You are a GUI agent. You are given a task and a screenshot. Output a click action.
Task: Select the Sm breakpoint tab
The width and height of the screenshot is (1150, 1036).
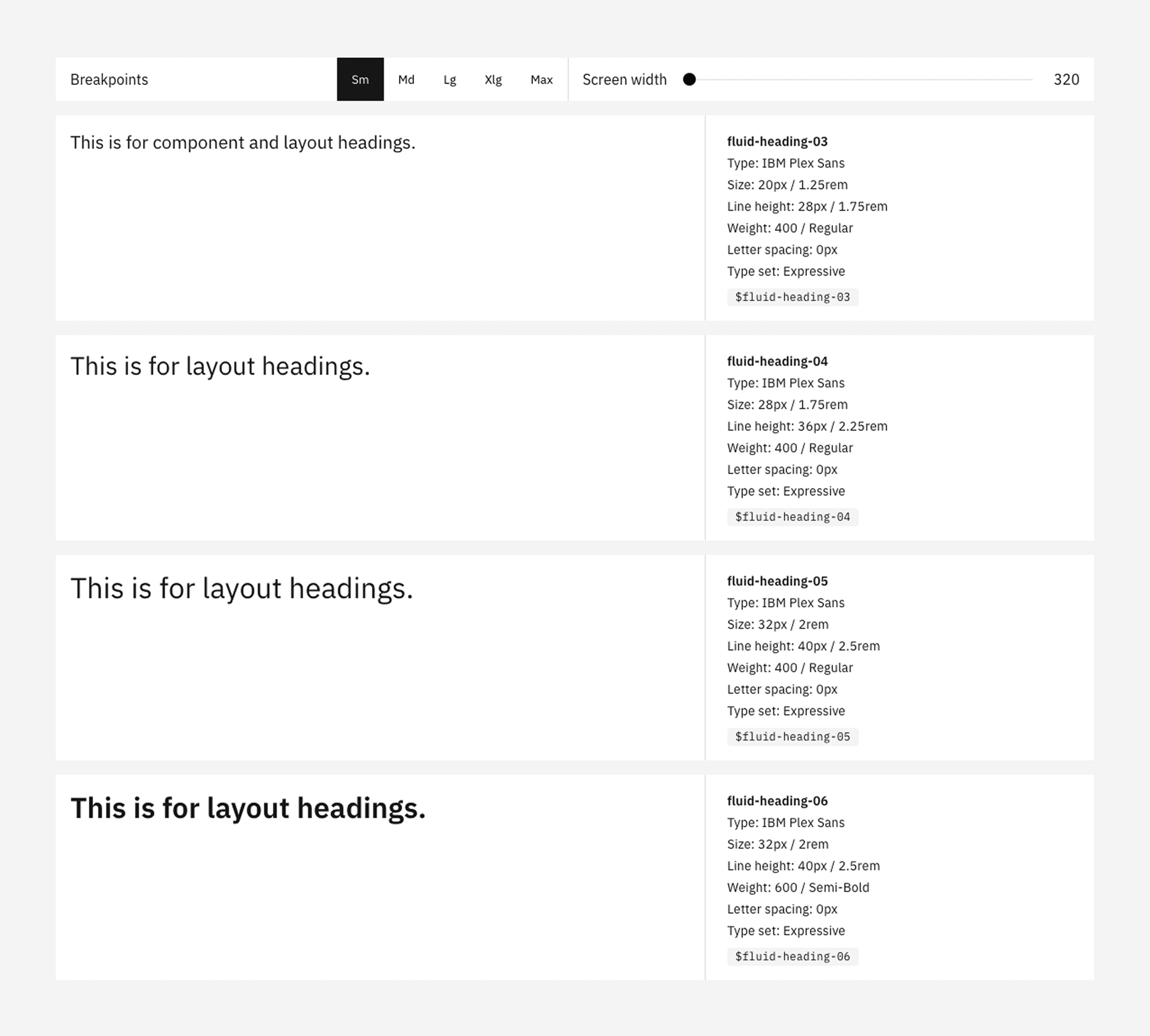360,79
